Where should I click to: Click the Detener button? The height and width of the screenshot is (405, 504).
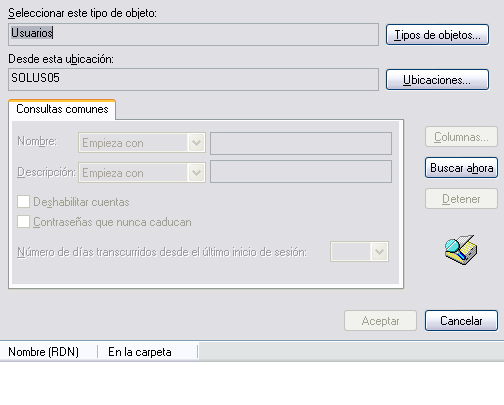pyautogui.click(x=461, y=199)
